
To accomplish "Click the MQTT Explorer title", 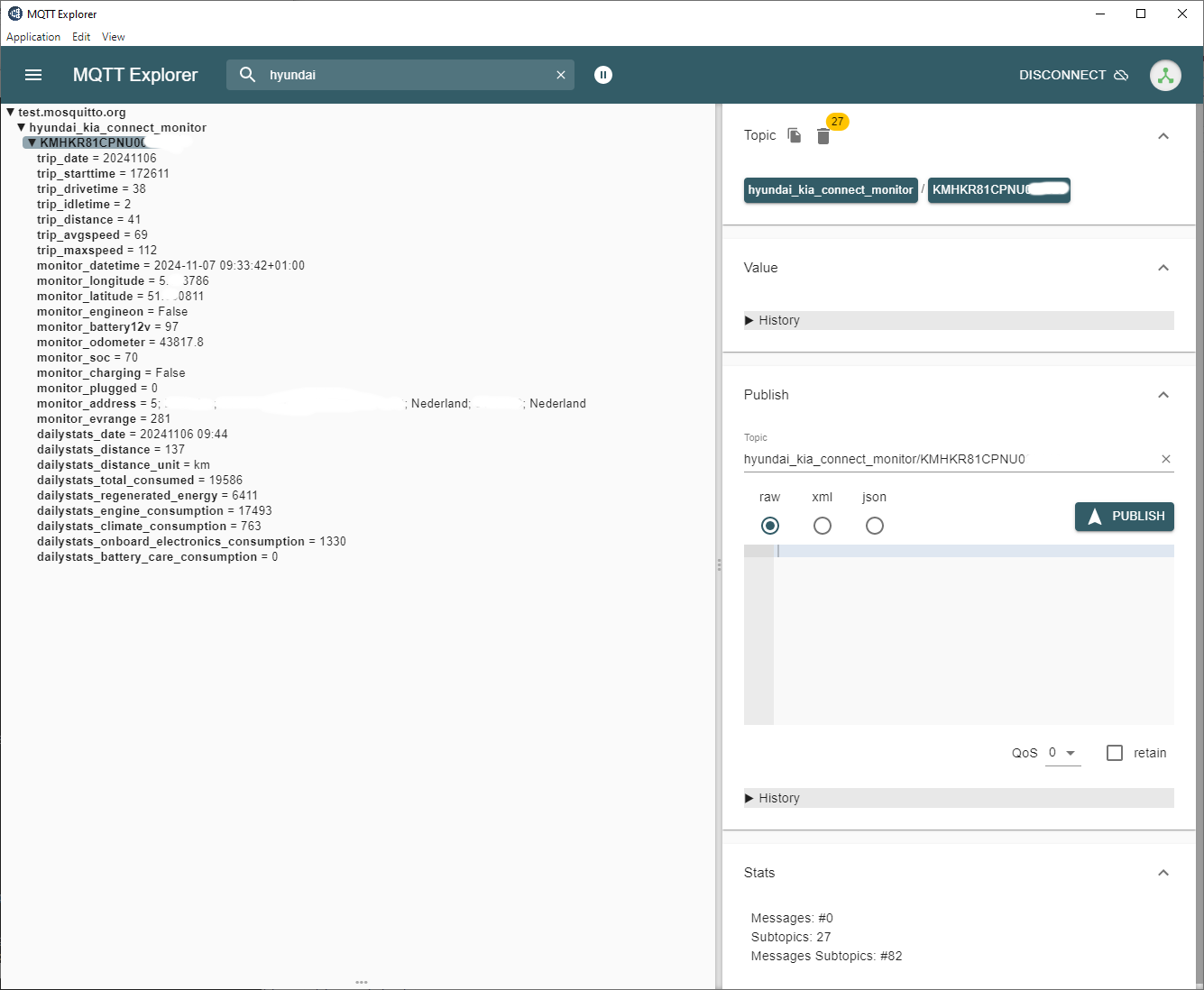I will coord(135,75).
